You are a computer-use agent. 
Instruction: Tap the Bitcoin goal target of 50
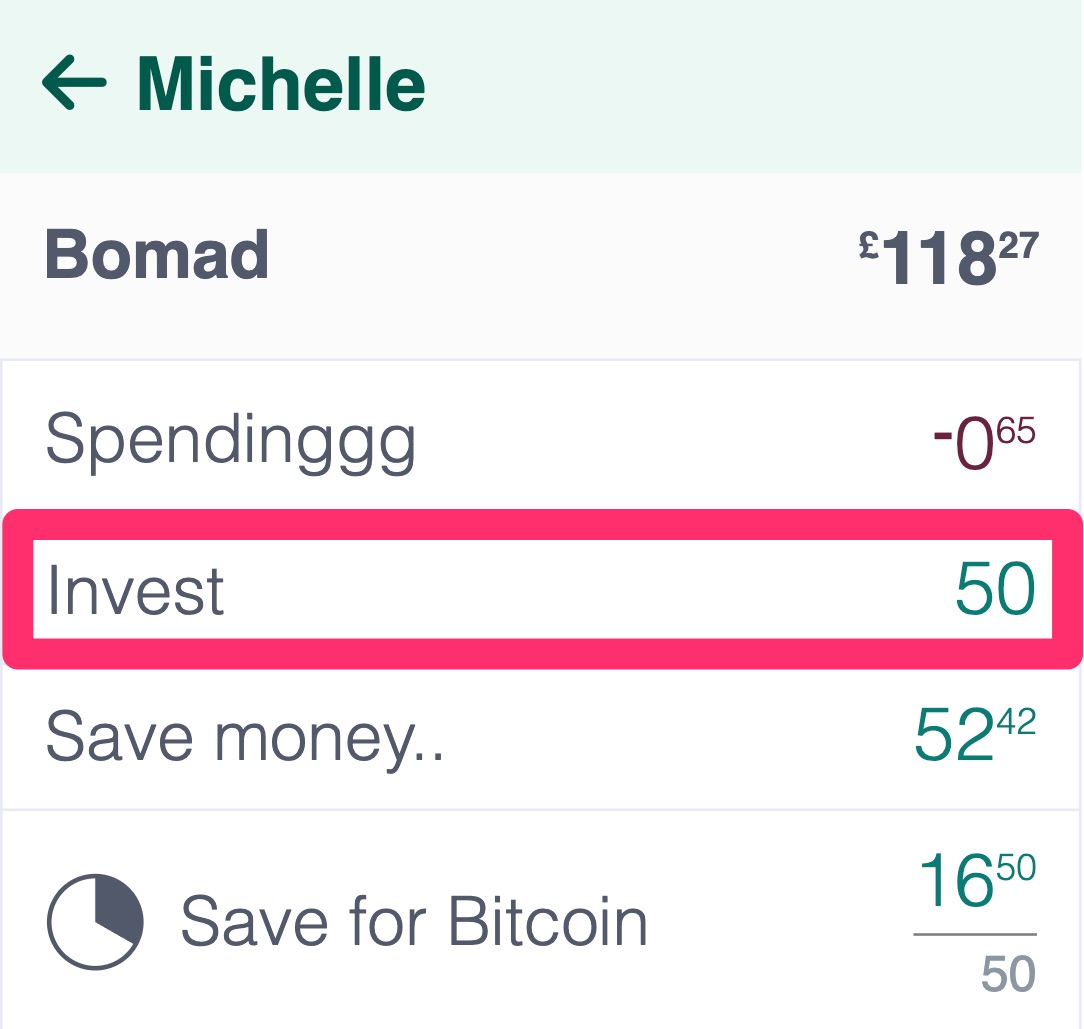point(1009,974)
